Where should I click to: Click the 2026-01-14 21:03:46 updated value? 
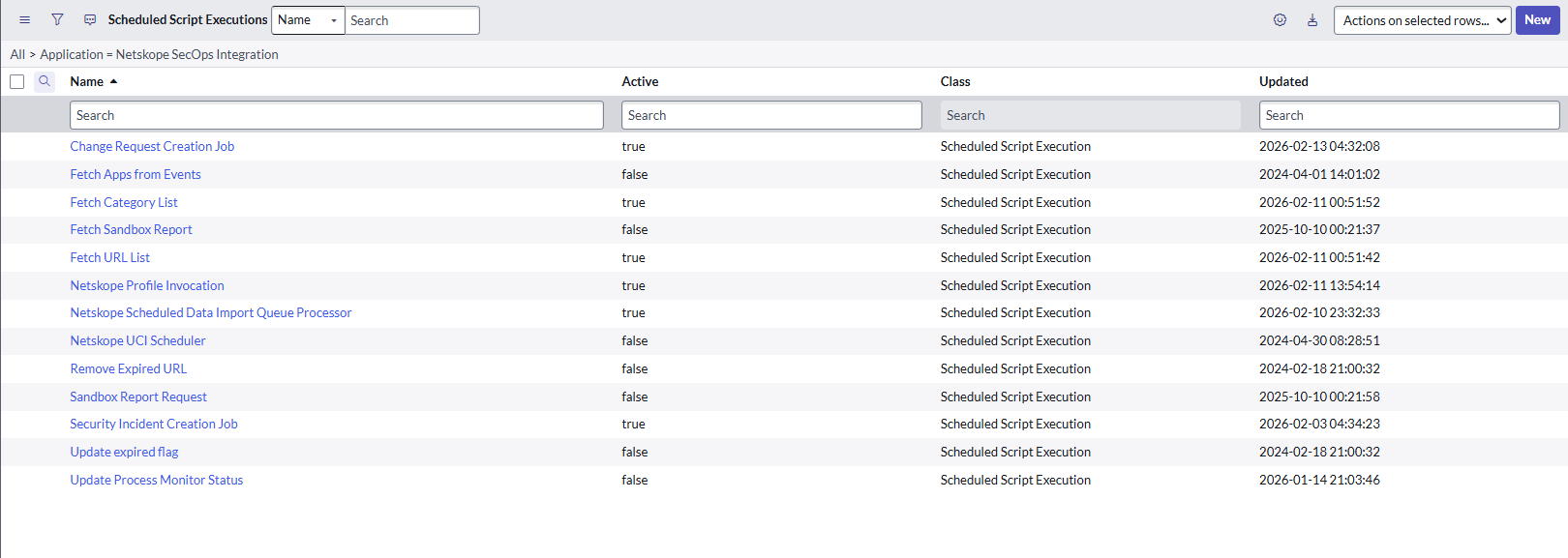click(x=1319, y=480)
